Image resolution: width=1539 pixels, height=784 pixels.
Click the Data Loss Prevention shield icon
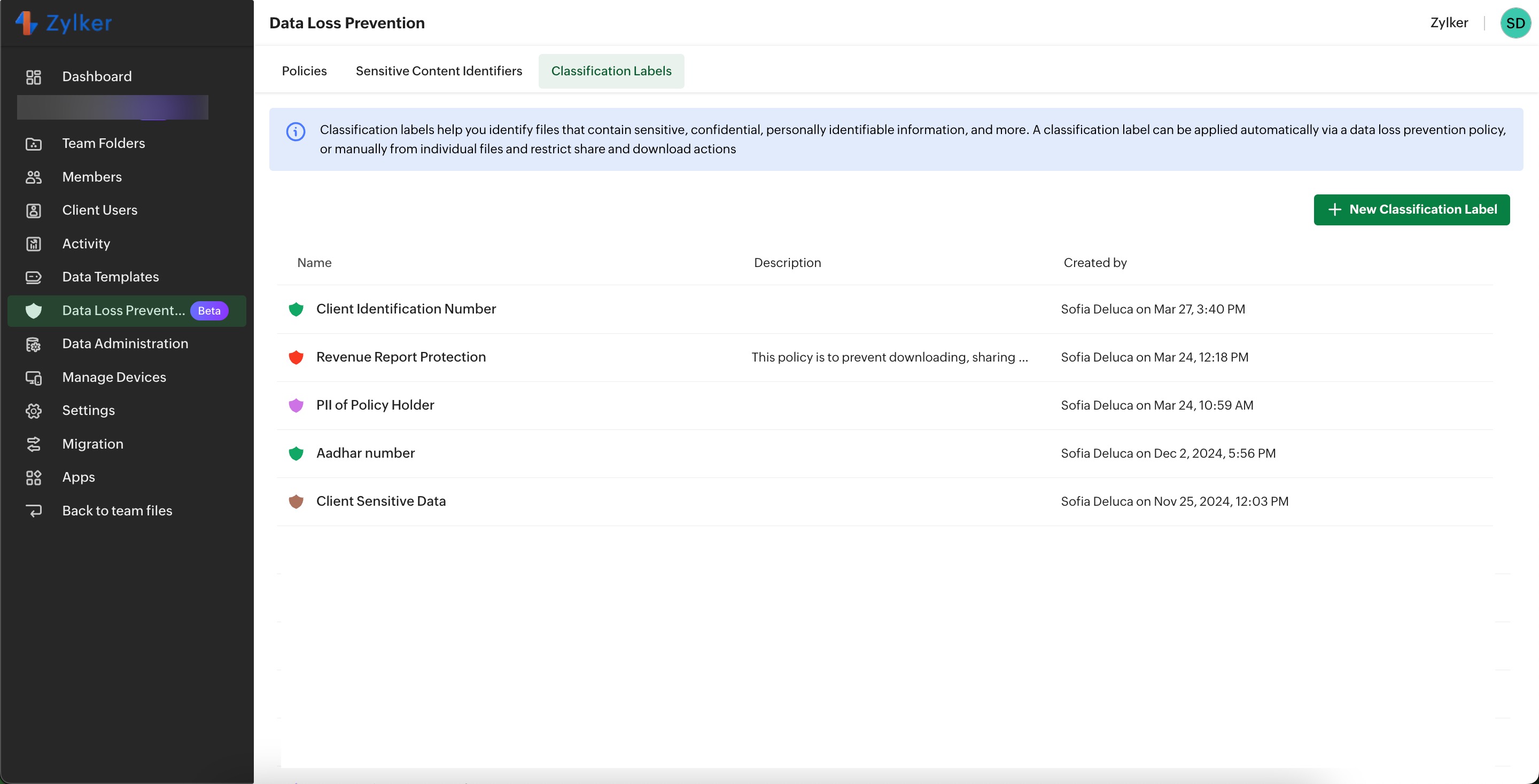(x=34, y=310)
